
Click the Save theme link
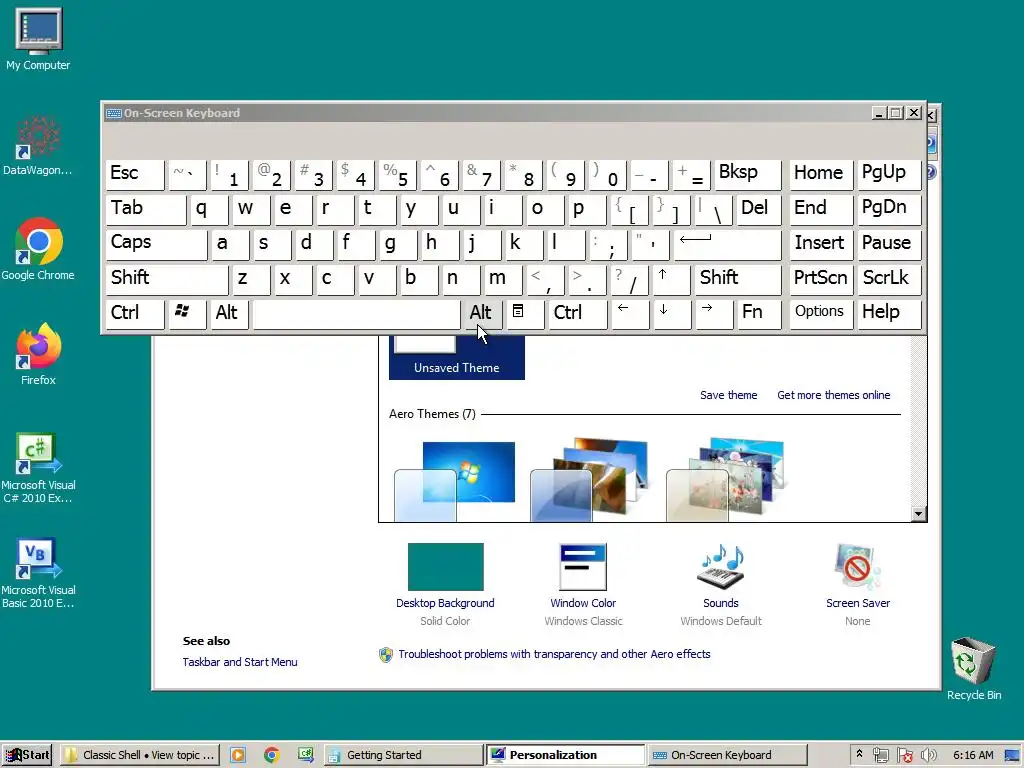pyautogui.click(x=729, y=395)
